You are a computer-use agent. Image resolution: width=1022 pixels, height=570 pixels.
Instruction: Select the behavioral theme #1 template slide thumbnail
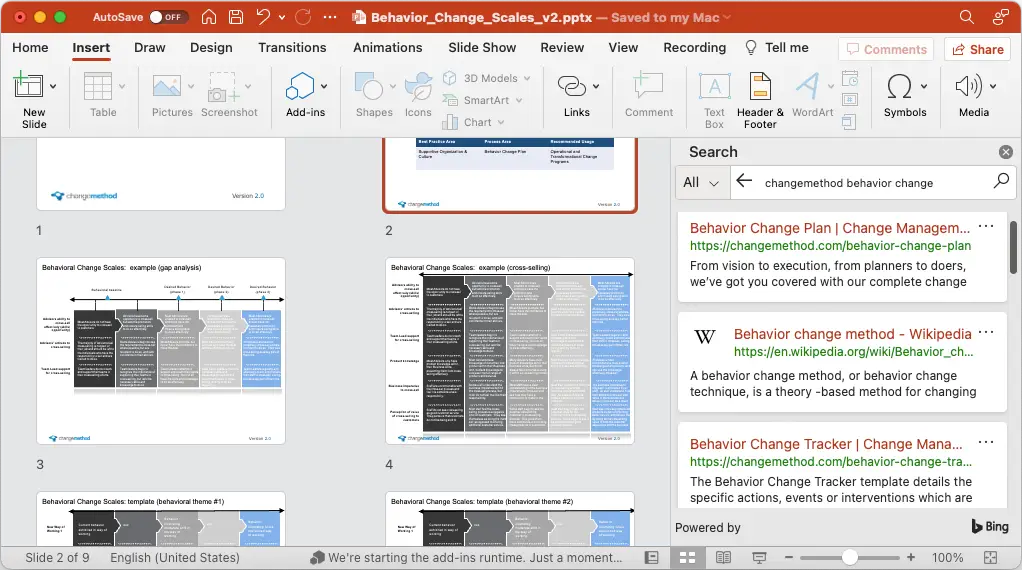[x=161, y=519]
